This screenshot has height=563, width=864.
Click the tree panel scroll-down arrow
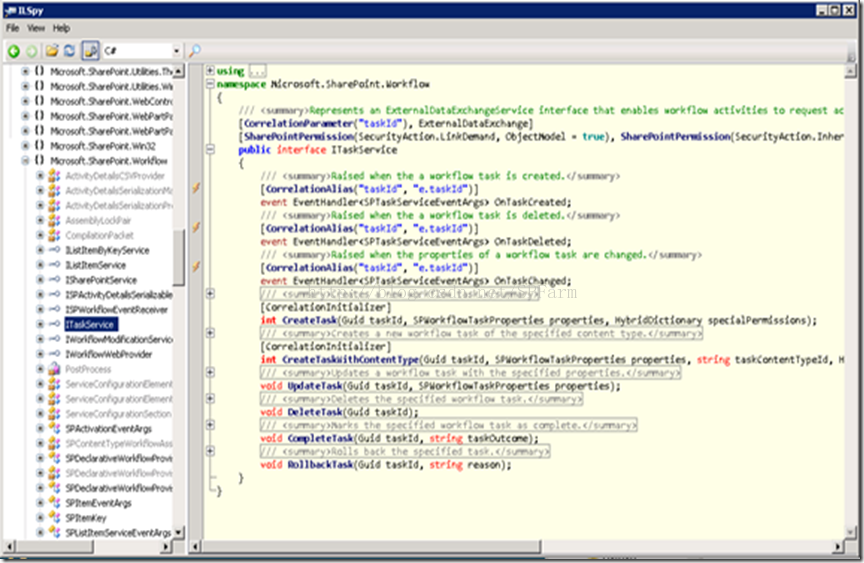pos(179,533)
